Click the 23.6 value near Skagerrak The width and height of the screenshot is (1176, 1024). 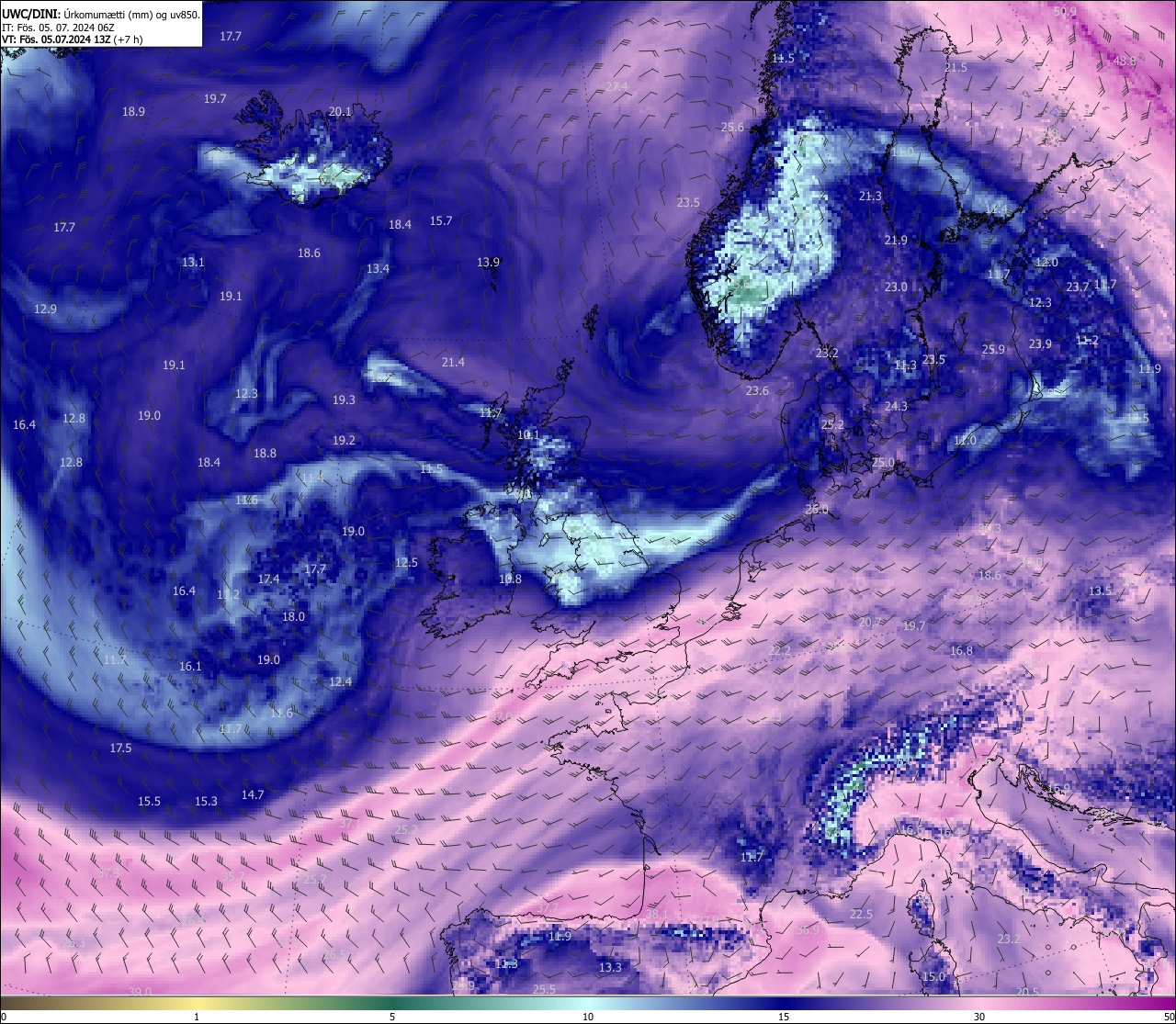(x=757, y=390)
